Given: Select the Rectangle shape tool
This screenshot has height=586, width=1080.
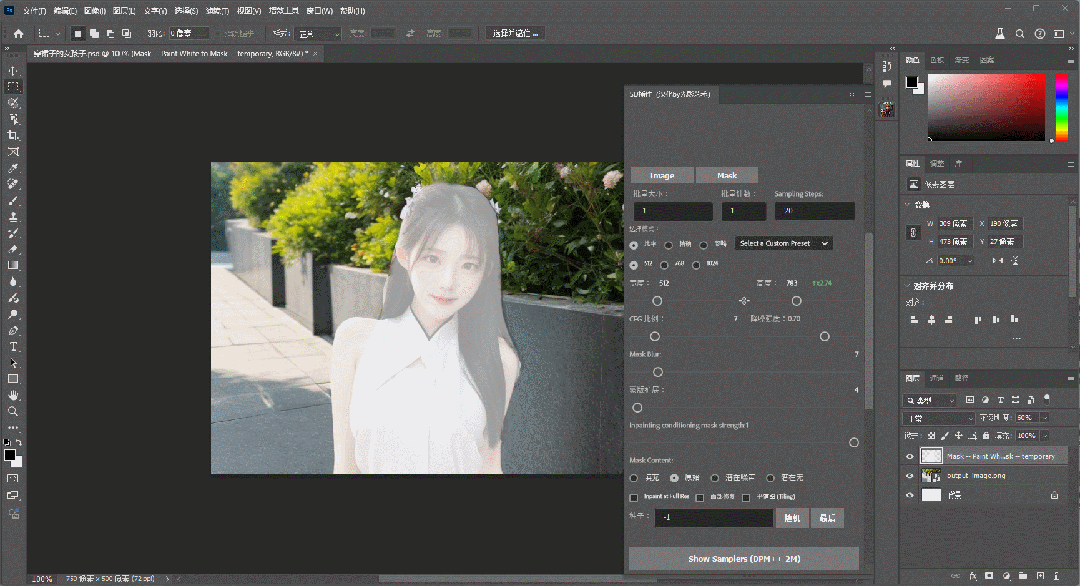Looking at the screenshot, I should (13, 379).
